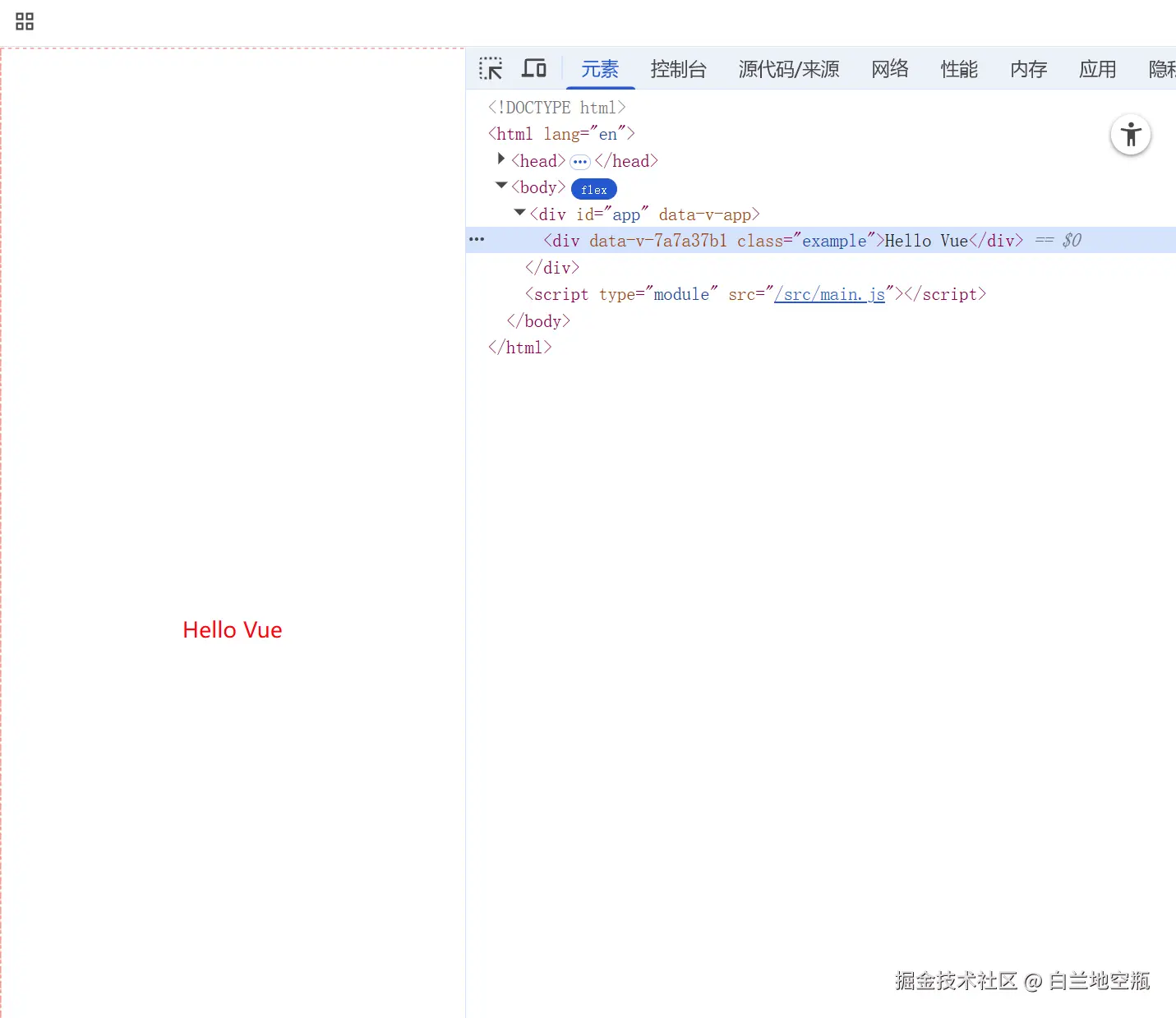The width and height of the screenshot is (1176, 1018).
Task: Follow the /src/main.js link
Action: pos(829,294)
